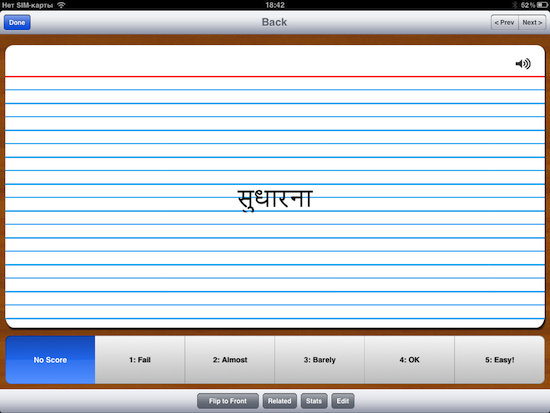Play audio with the speaker icon

pyautogui.click(x=523, y=64)
